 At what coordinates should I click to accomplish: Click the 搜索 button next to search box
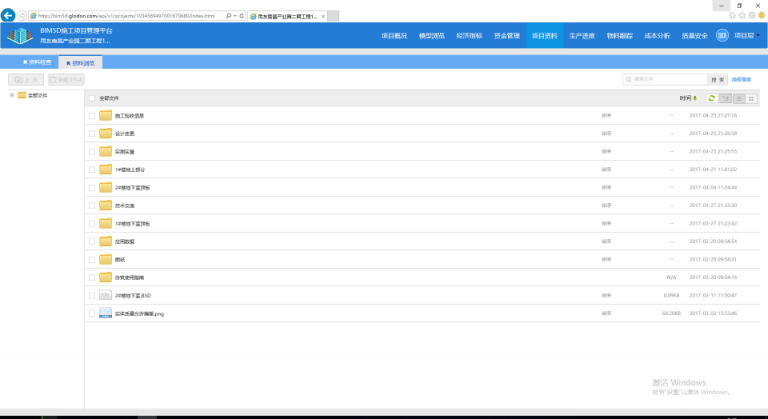click(716, 79)
